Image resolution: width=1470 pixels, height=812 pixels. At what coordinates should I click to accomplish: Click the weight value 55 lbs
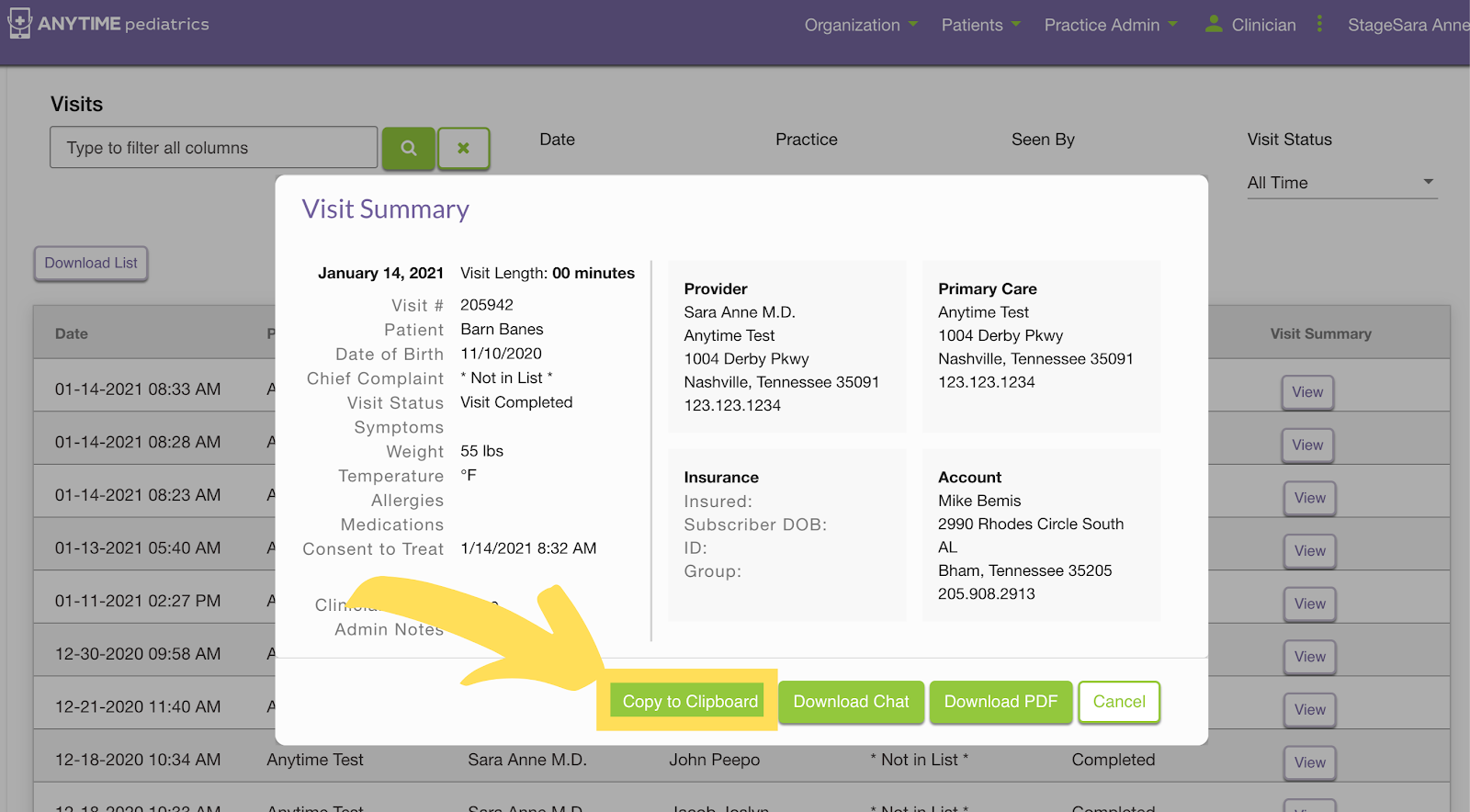click(481, 451)
